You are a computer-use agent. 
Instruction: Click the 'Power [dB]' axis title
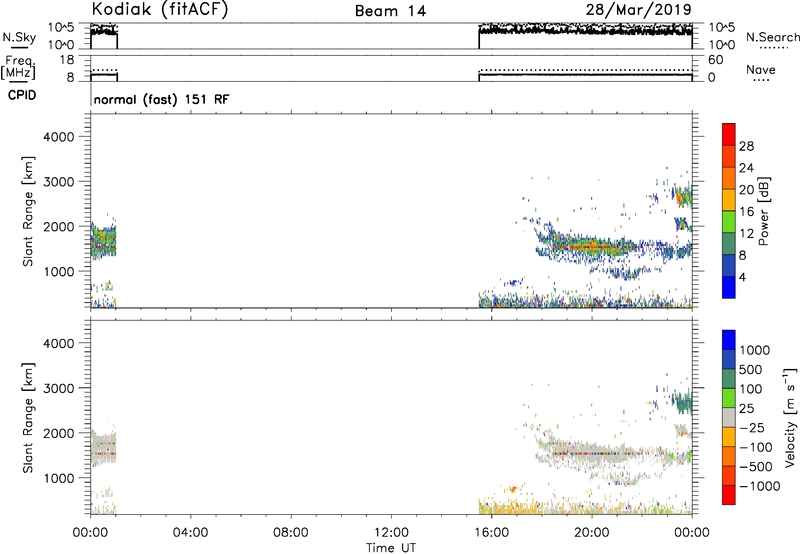tap(763, 211)
